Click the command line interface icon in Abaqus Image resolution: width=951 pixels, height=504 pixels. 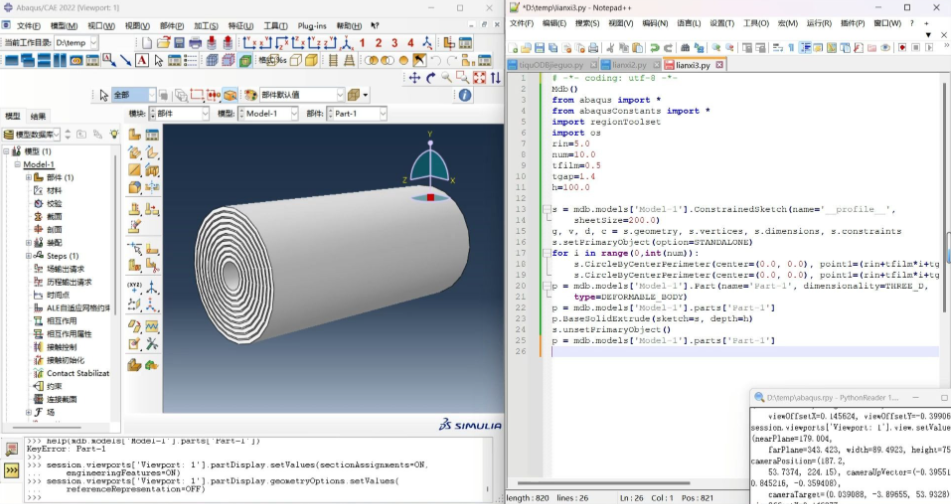click(12, 470)
